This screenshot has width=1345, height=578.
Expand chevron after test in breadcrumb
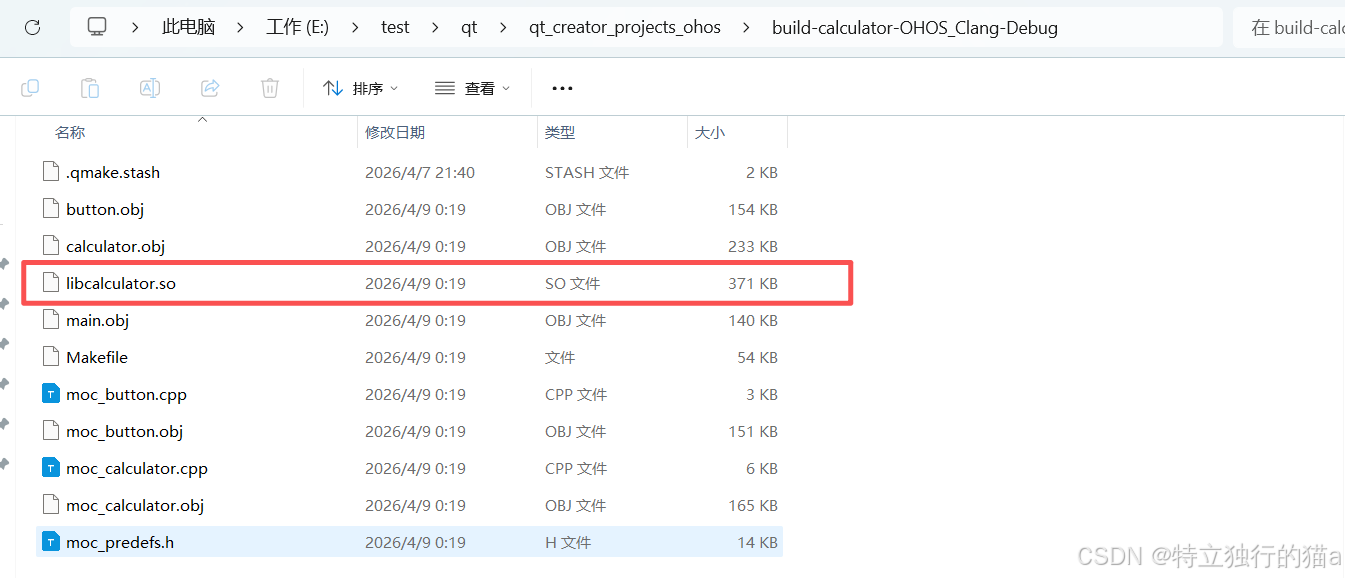pos(435,27)
